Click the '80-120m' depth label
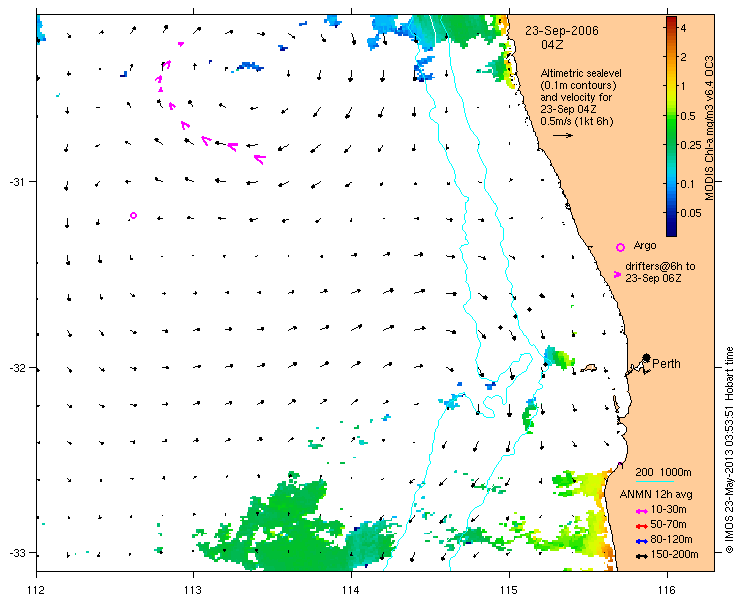Viewport: 740px width, 600px height. [x=671, y=540]
